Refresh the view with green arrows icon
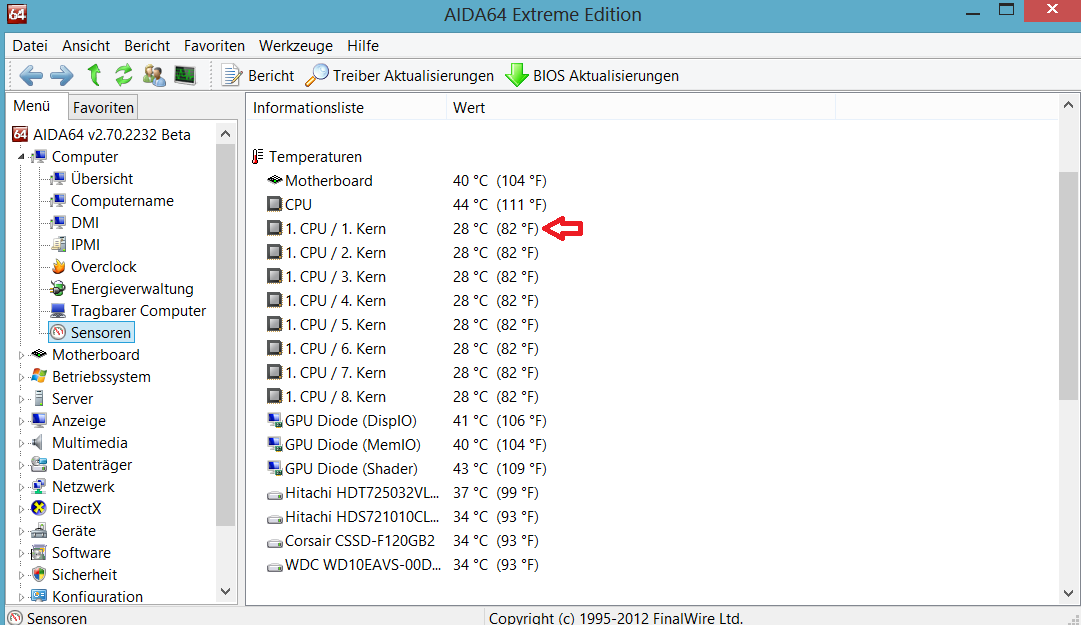The width and height of the screenshot is (1081, 625). 123,74
